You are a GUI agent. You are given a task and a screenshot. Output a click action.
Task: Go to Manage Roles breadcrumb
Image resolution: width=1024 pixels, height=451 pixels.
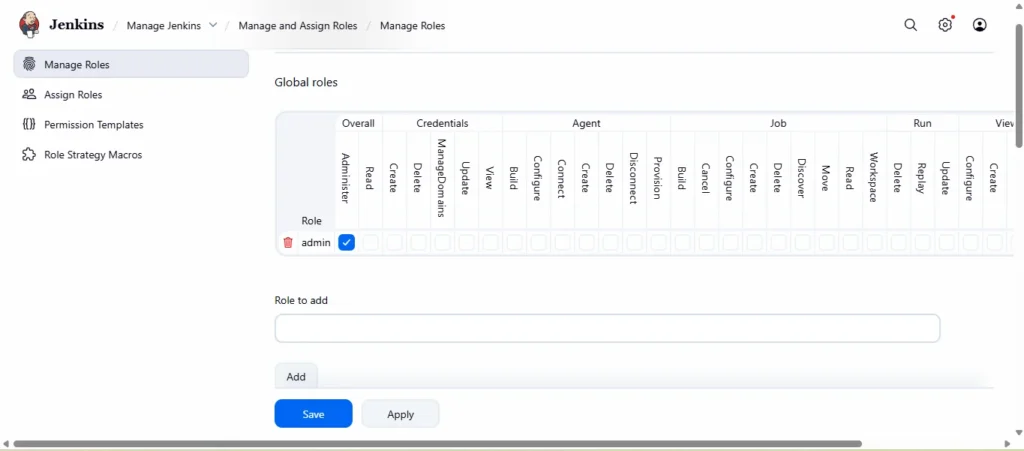412,26
